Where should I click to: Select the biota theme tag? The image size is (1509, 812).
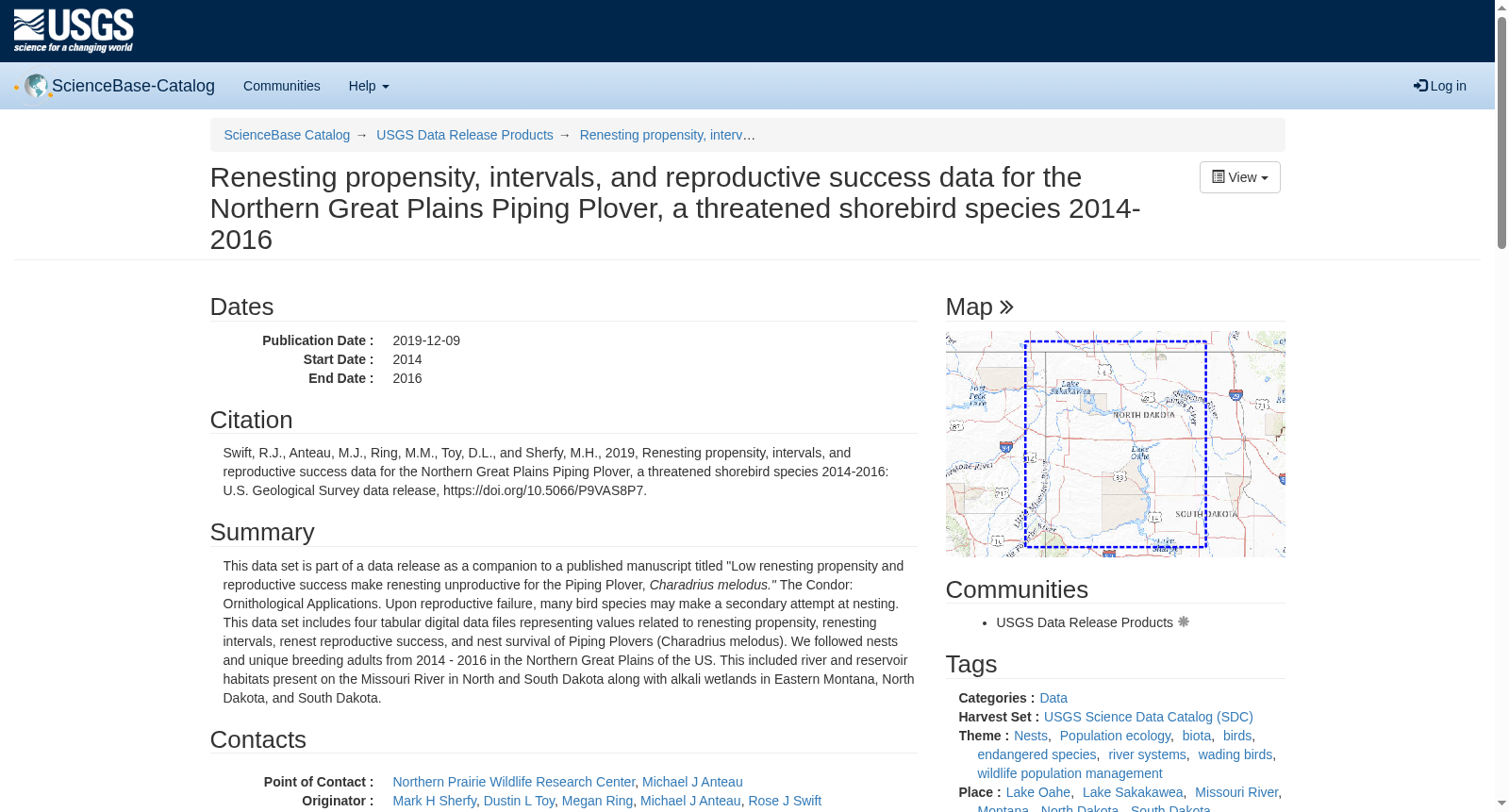[x=1197, y=736]
